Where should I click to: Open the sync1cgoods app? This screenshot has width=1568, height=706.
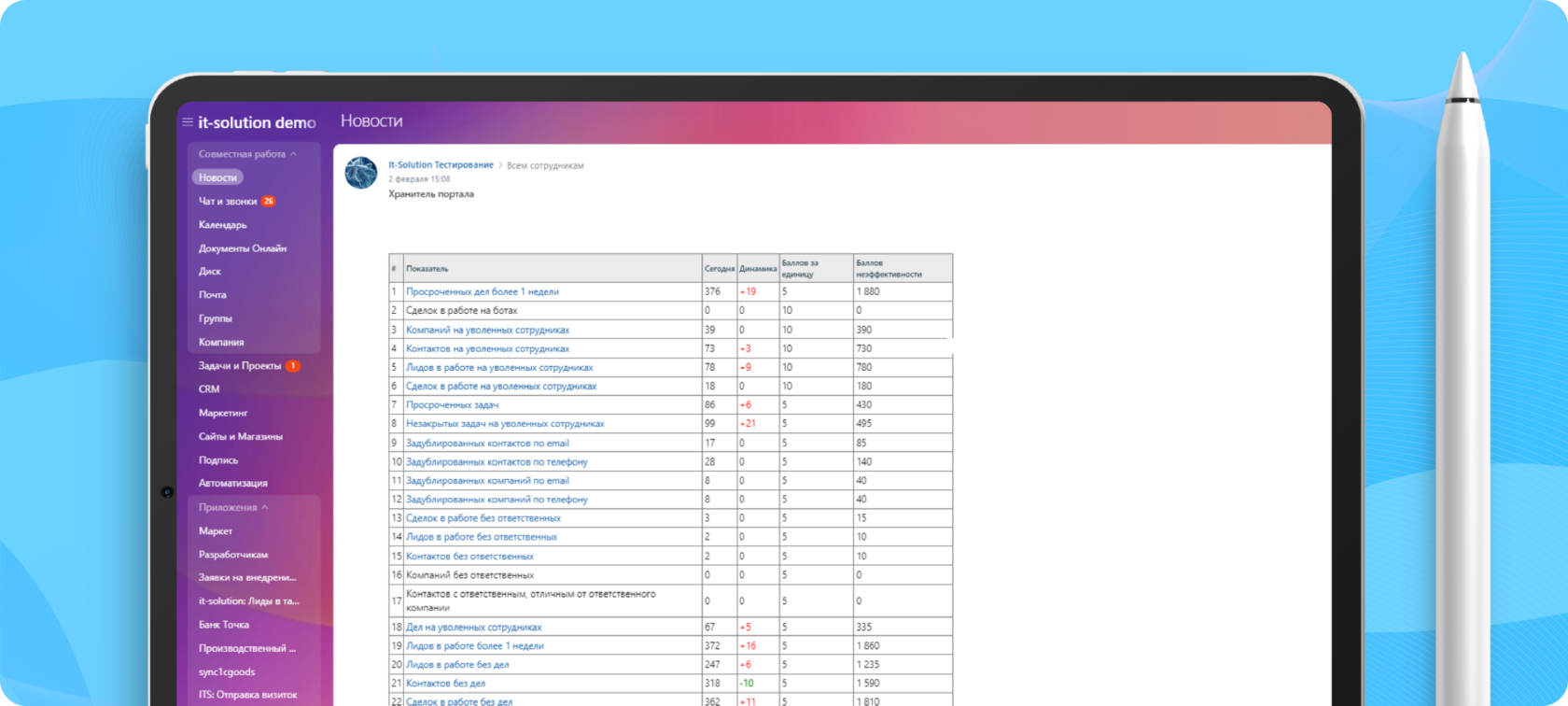pyautogui.click(x=227, y=672)
